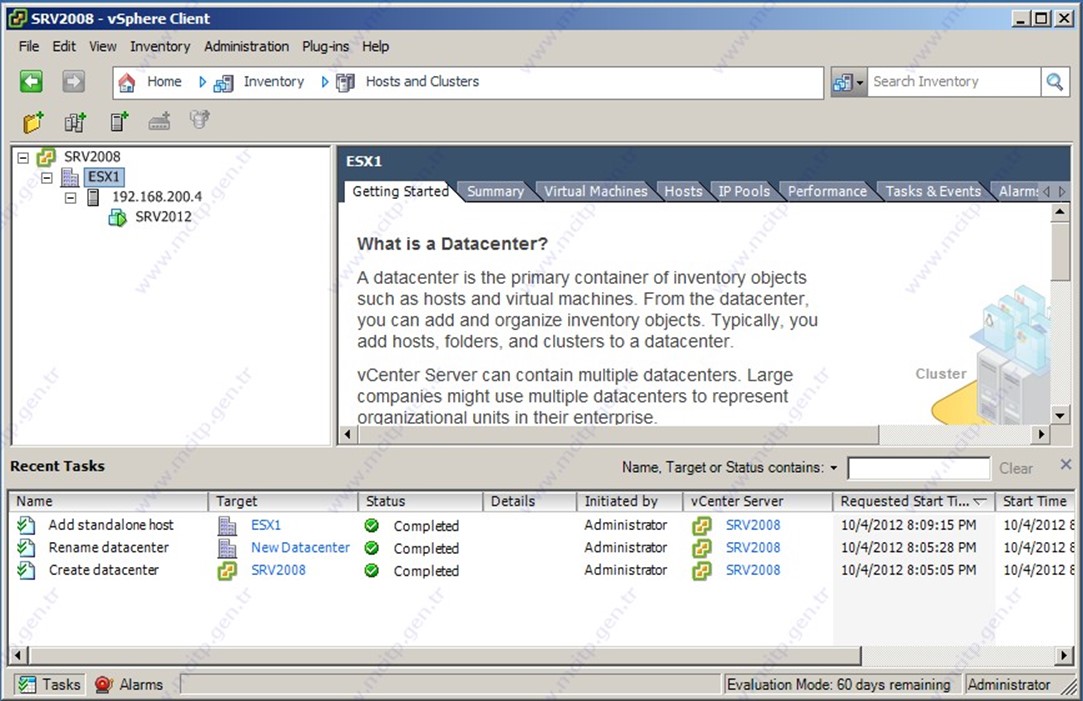
Task: Collapse the SRV2008 root tree node
Action: pos(23,157)
